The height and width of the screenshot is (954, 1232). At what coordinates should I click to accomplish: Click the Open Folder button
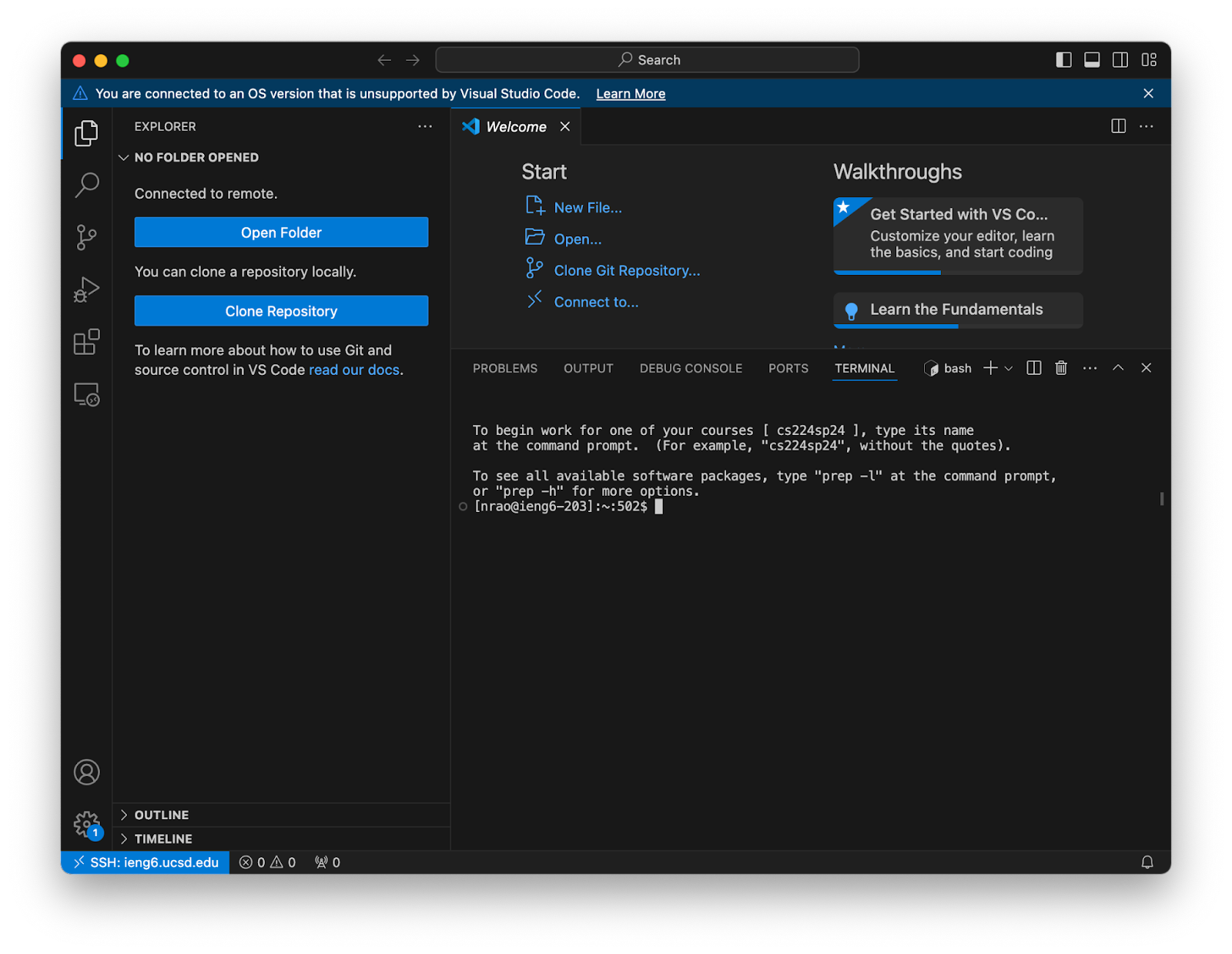point(281,233)
